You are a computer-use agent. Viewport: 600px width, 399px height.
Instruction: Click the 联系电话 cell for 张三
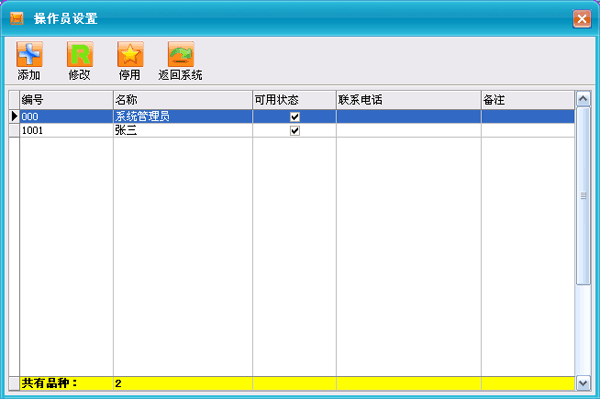point(409,130)
